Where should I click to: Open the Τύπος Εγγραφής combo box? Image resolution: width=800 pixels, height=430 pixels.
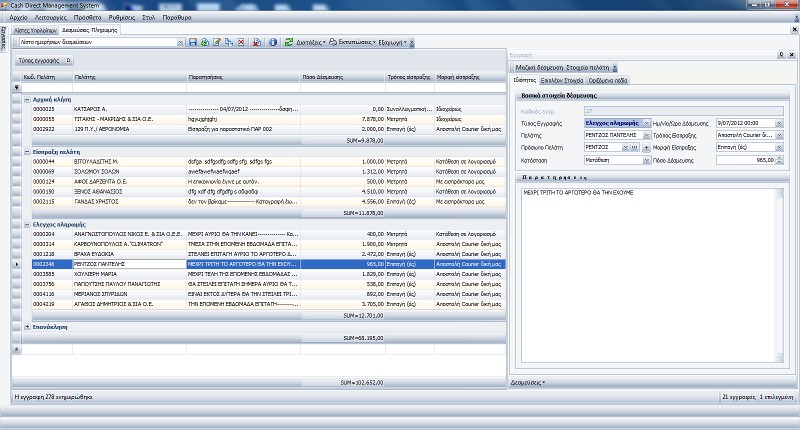coord(646,123)
